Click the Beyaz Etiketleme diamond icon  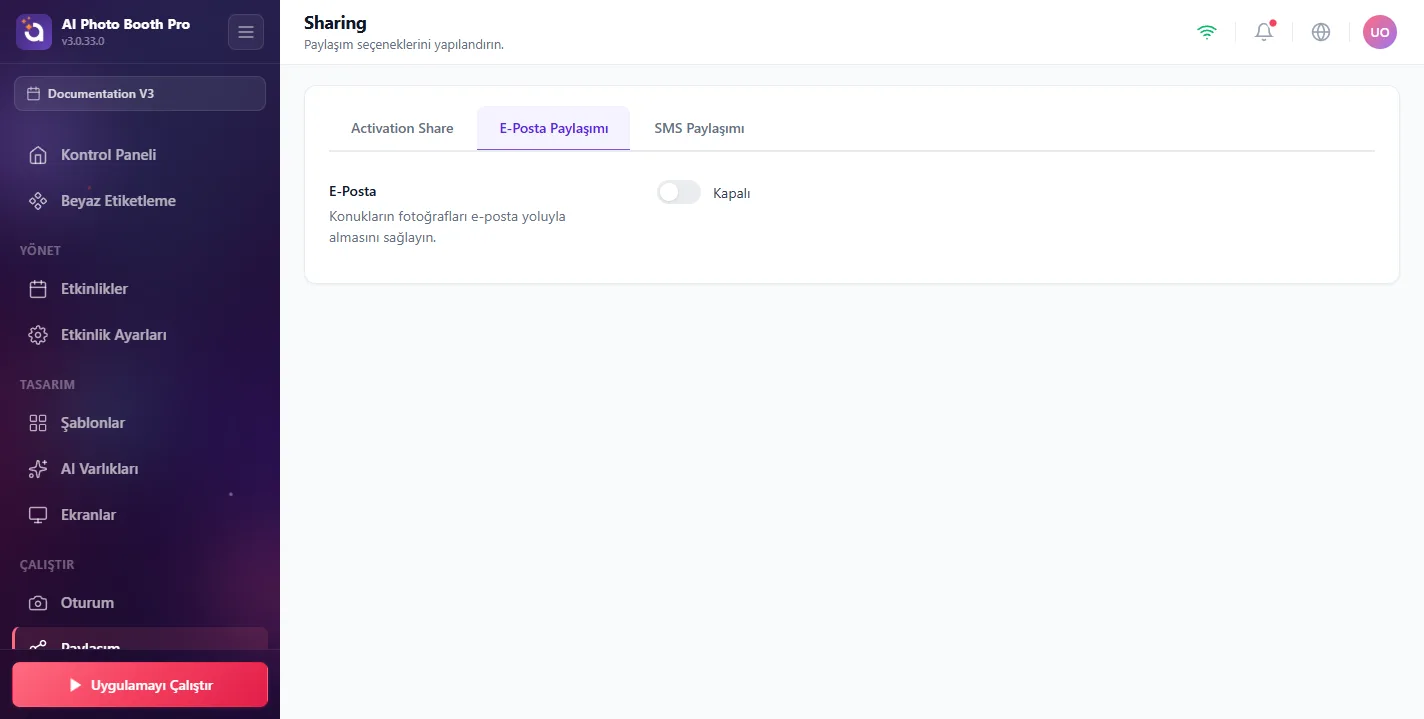[38, 201]
